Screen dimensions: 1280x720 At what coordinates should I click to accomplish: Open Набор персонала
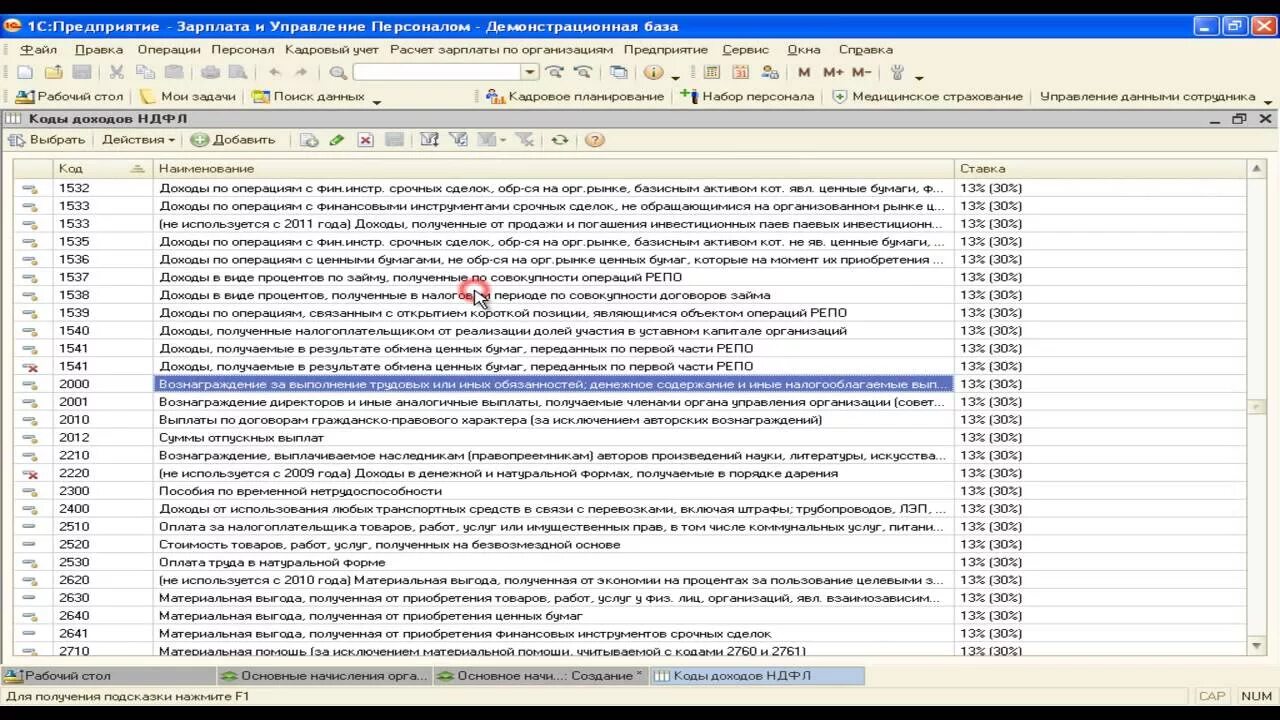pos(748,97)
